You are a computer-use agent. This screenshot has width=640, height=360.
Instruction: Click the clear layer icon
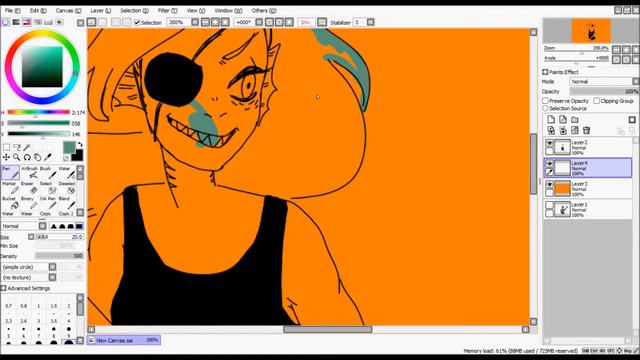575,130
